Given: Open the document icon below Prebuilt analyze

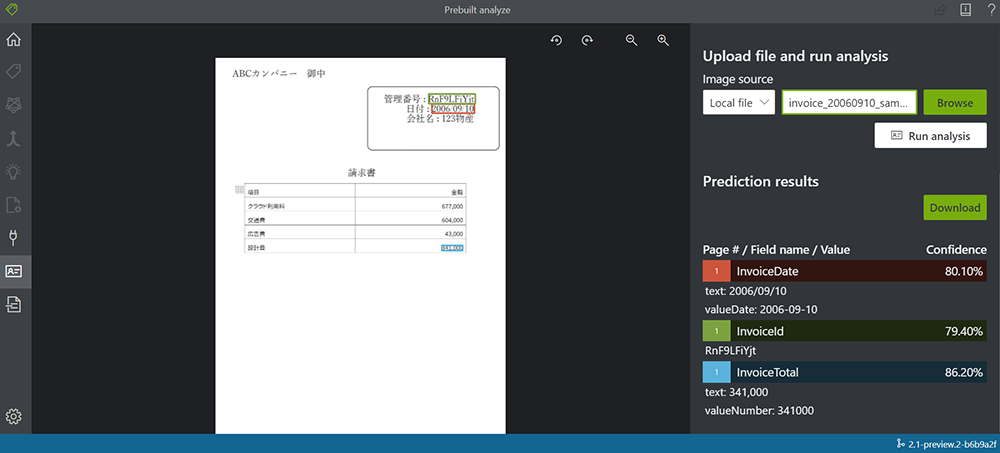Looking at the screenshot, I should (x=14, y=304).
